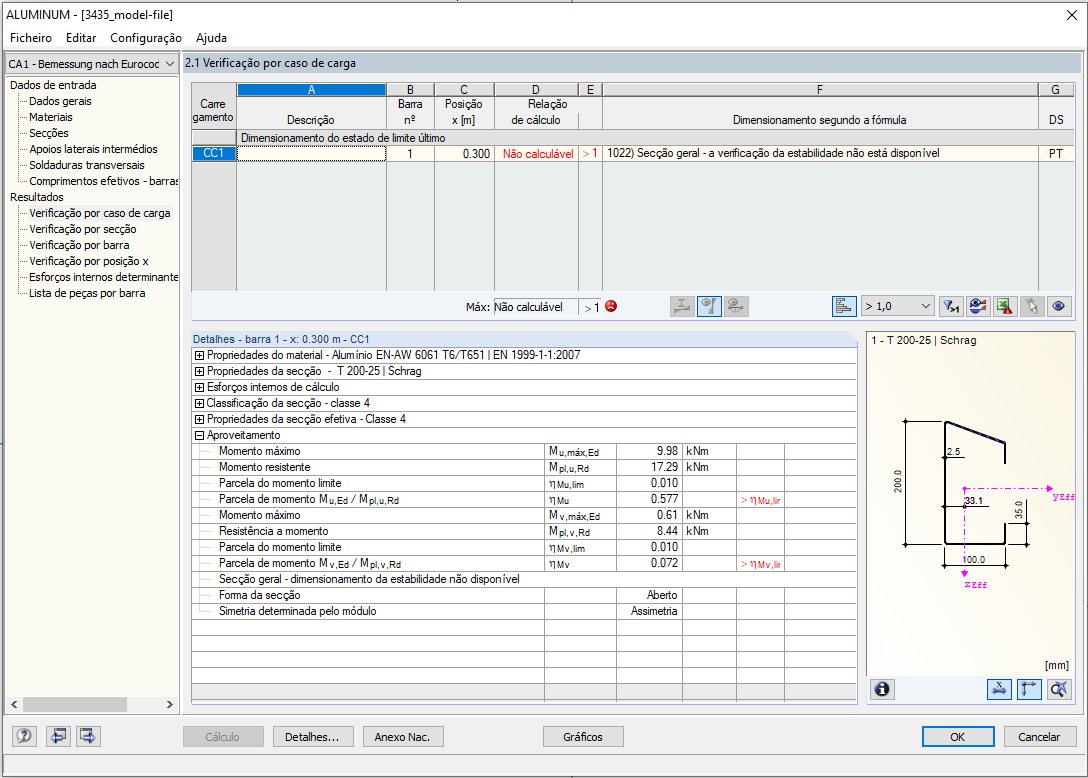The image size is (1088, 778).
Task: Open Lista de peças por barra
Action: [87, 293]
